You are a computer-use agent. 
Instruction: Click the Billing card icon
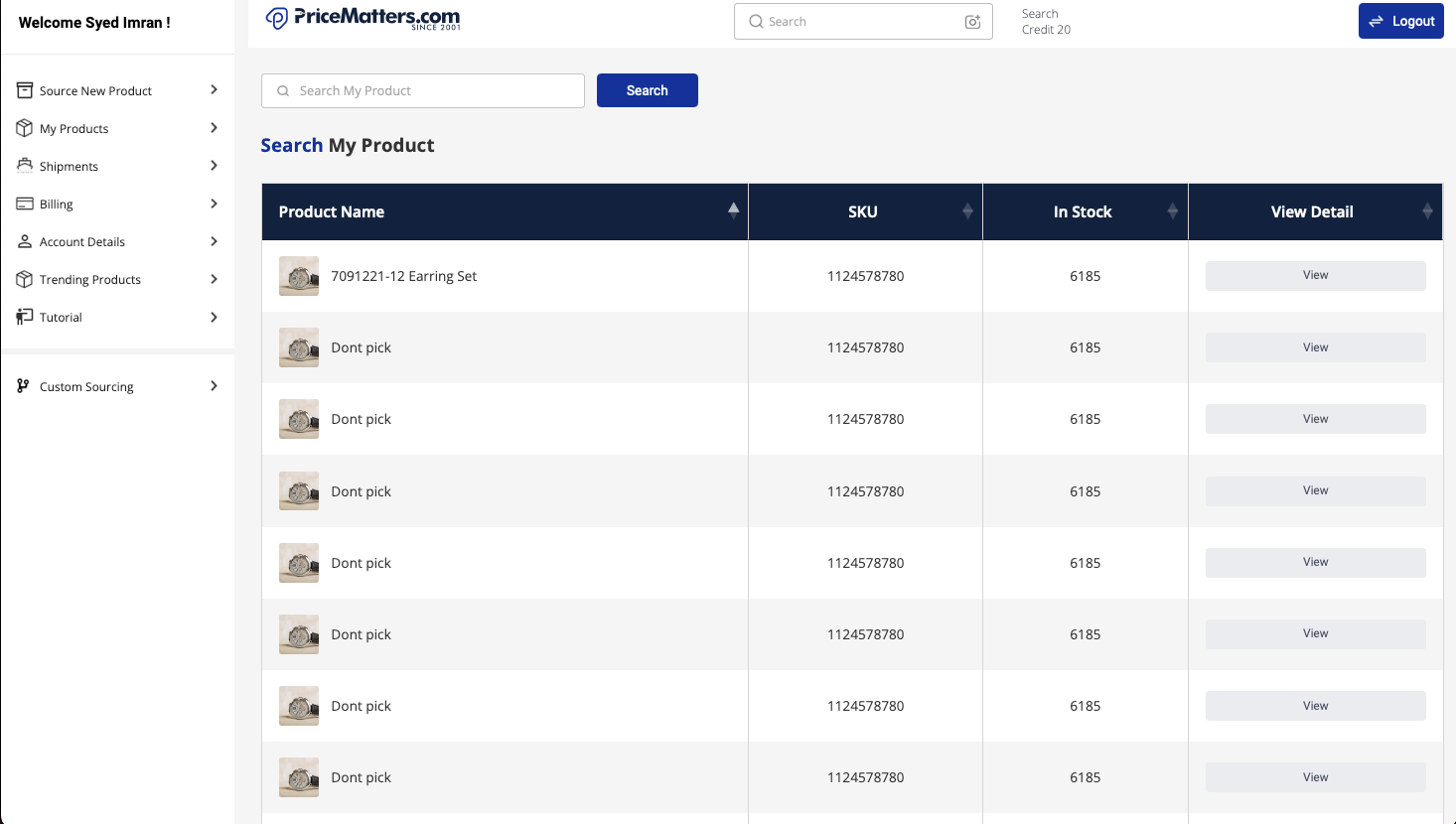coord(25,204)
